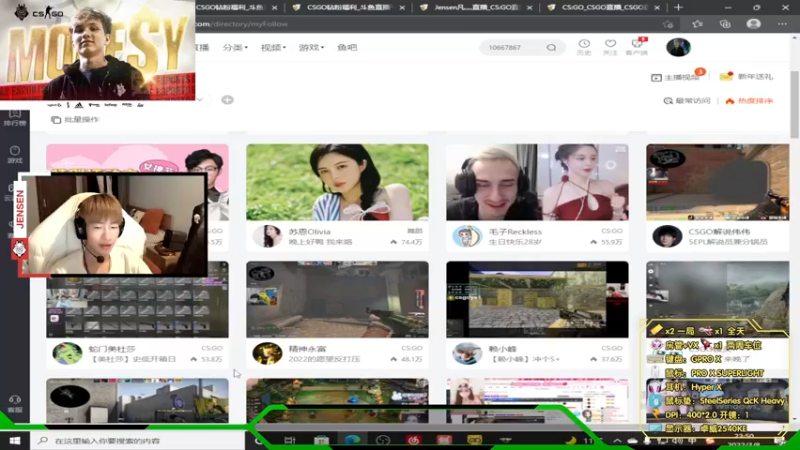The image size is (800, 450).
Task: Click the 精神永富 streamer avatar
Action: tap(267, 353)
